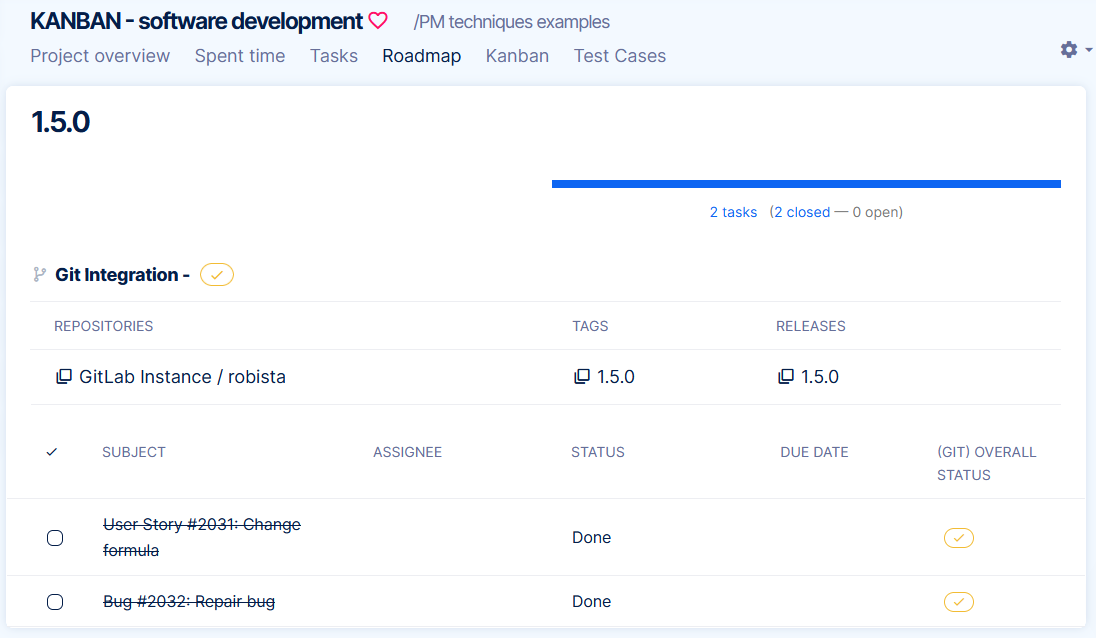Click the Git Integration status check badge
This screenshot has width=1096, height=638.
pyautogui.click(x=217, y=275)
